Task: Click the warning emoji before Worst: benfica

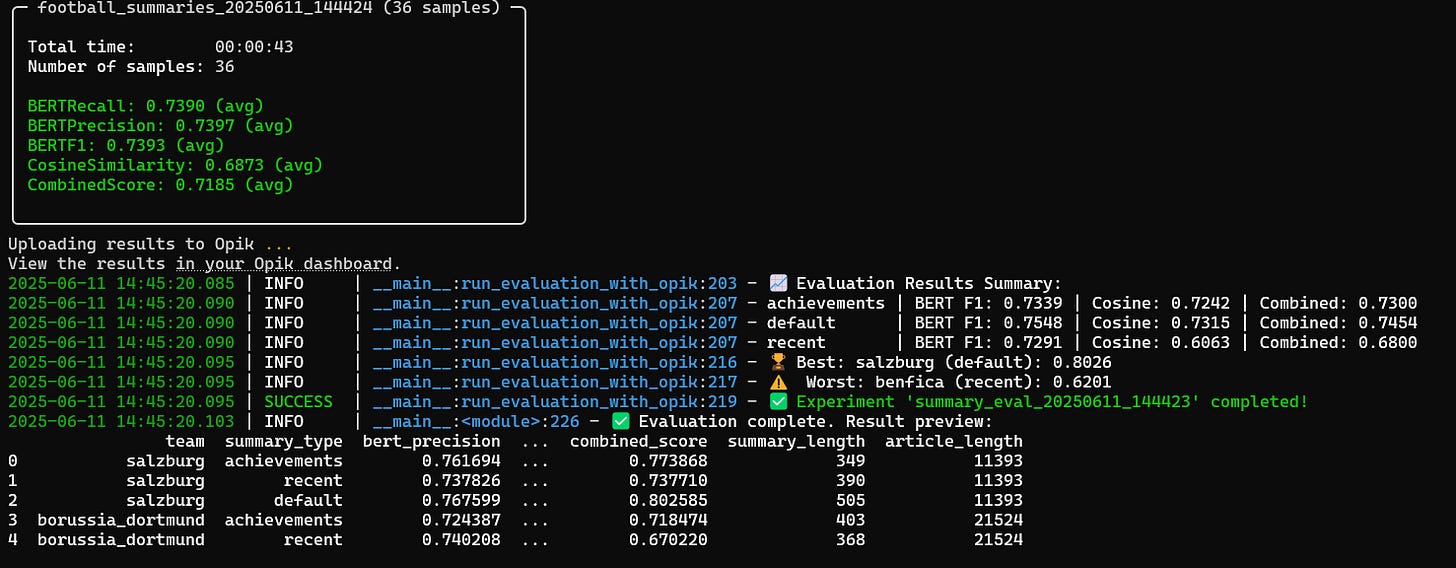Action: click(777, 382)
